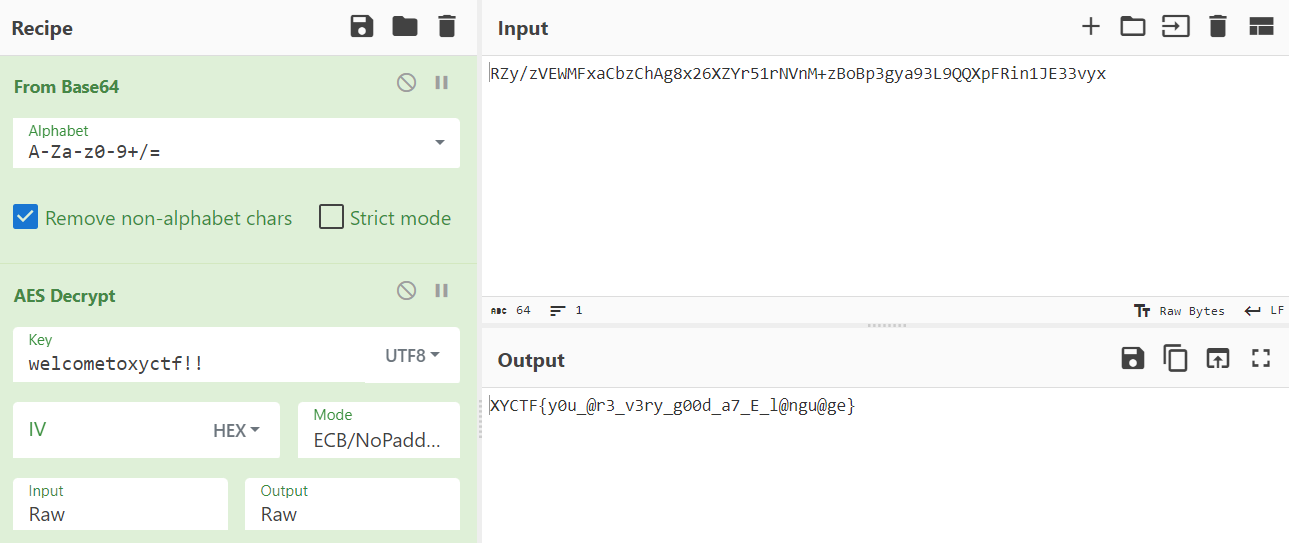
Task: Open file as input icon
Action: (1175, 27)
